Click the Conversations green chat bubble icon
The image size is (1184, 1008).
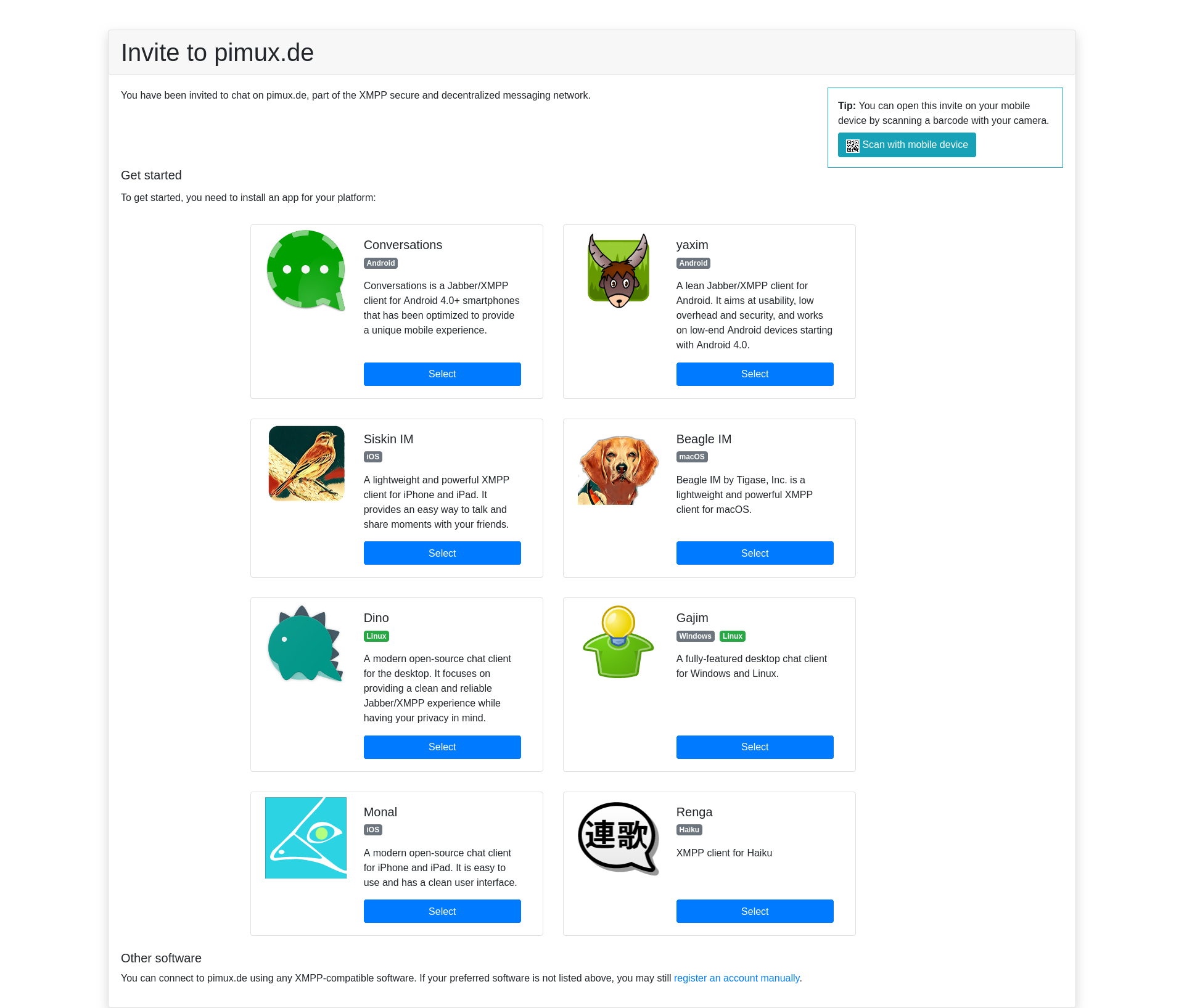[x=306, y=270]
